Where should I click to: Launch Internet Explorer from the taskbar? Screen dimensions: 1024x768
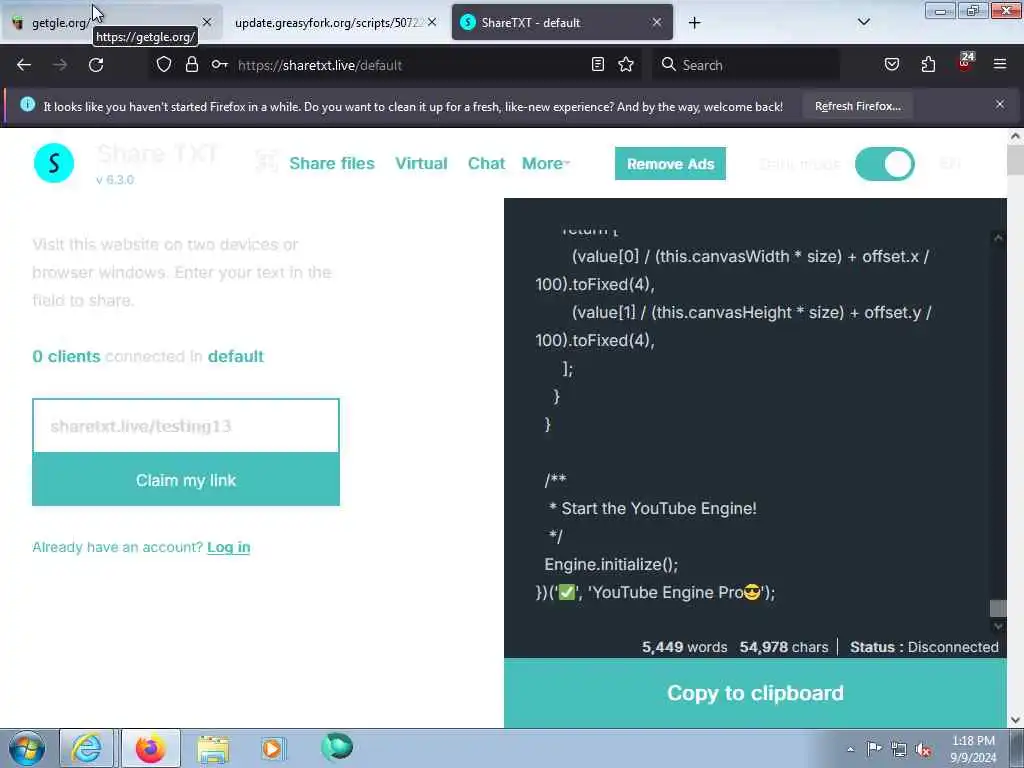coord(86,748)
